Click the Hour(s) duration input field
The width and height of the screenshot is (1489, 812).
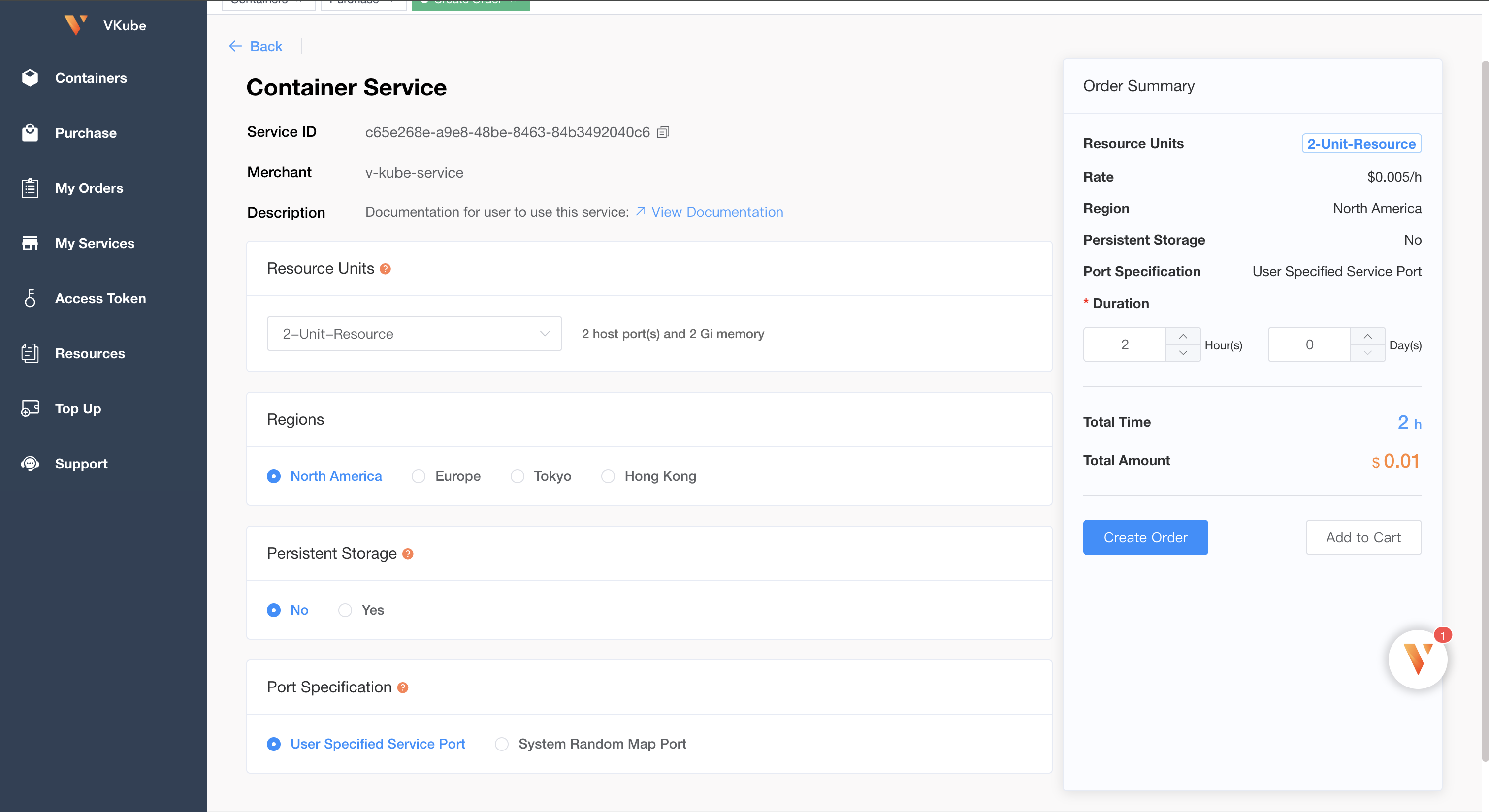click(1124, 345)
